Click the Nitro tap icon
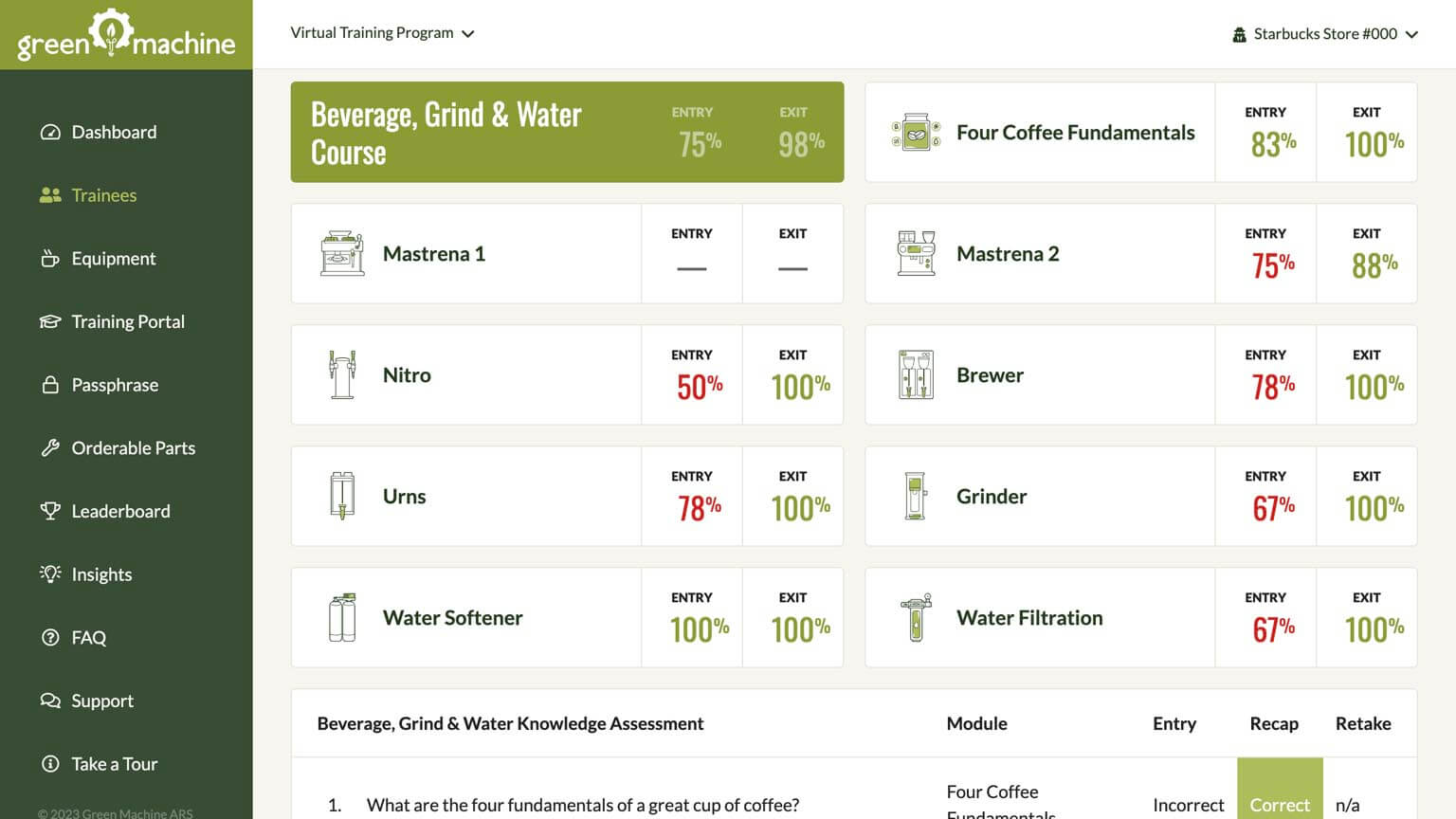This screenshot has height=819, width=1456. (x=342, y=374)
